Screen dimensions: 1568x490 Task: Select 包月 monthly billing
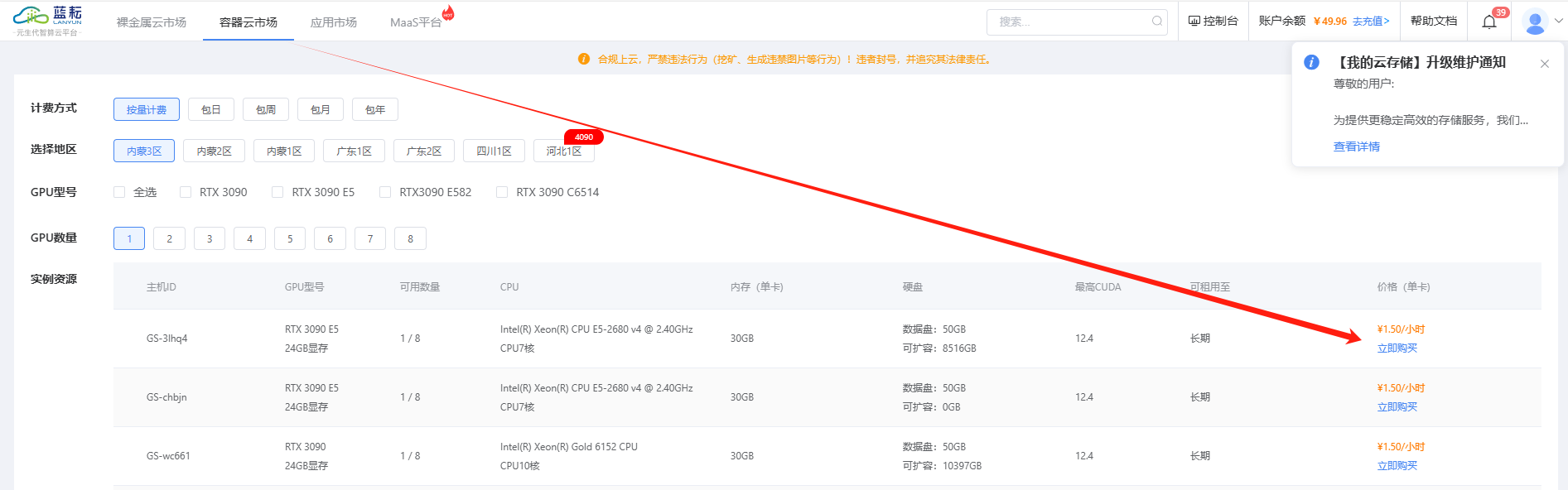(321, 109)
